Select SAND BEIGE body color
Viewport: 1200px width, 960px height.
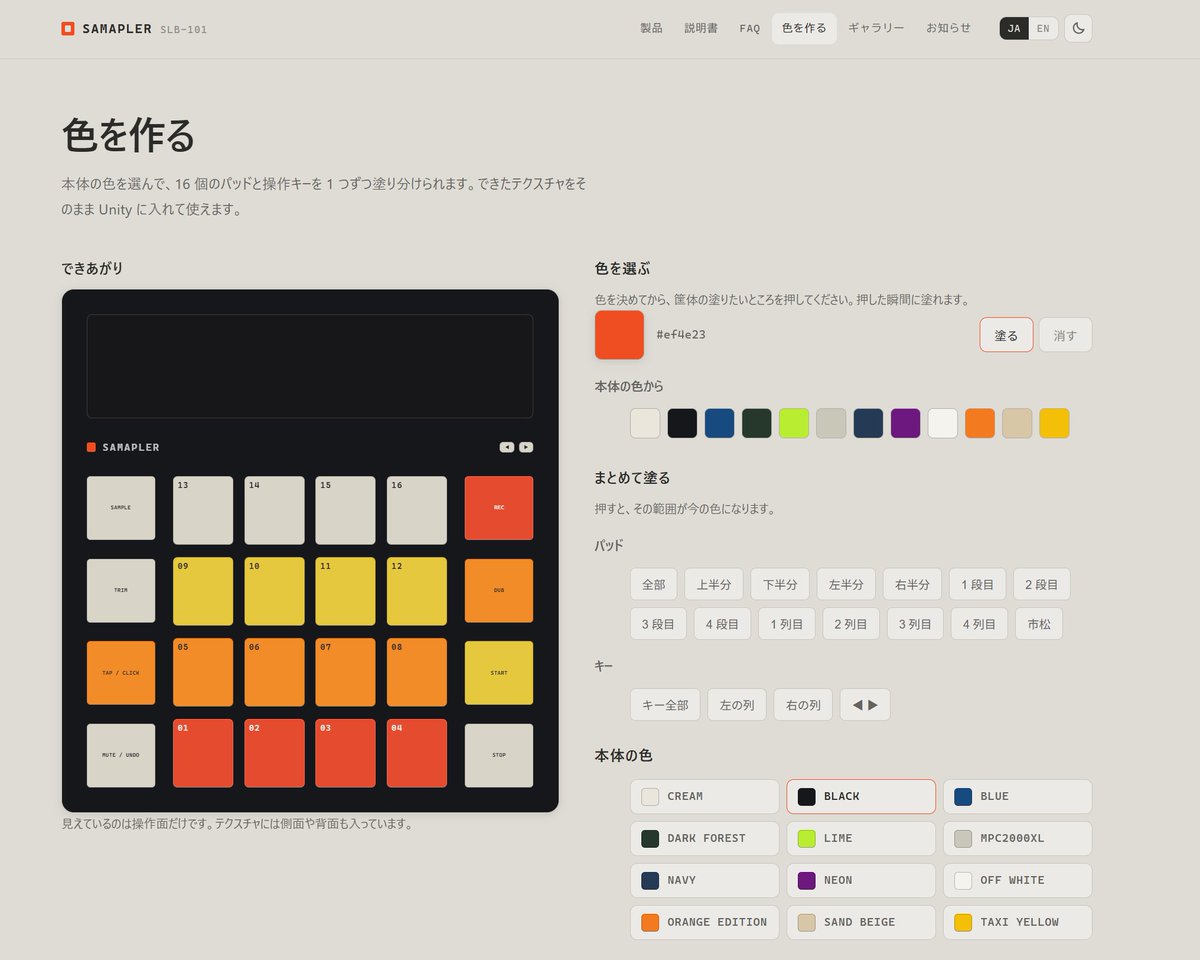[861, 922]
